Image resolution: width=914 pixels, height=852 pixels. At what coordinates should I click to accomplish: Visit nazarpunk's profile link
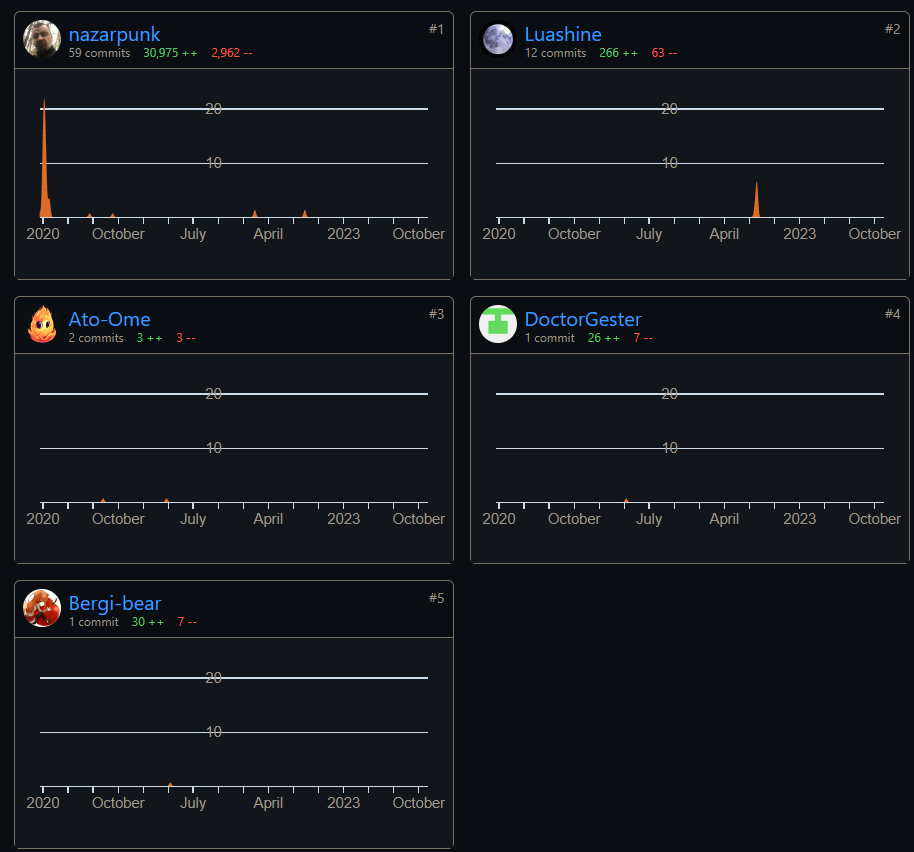point(114,34)
